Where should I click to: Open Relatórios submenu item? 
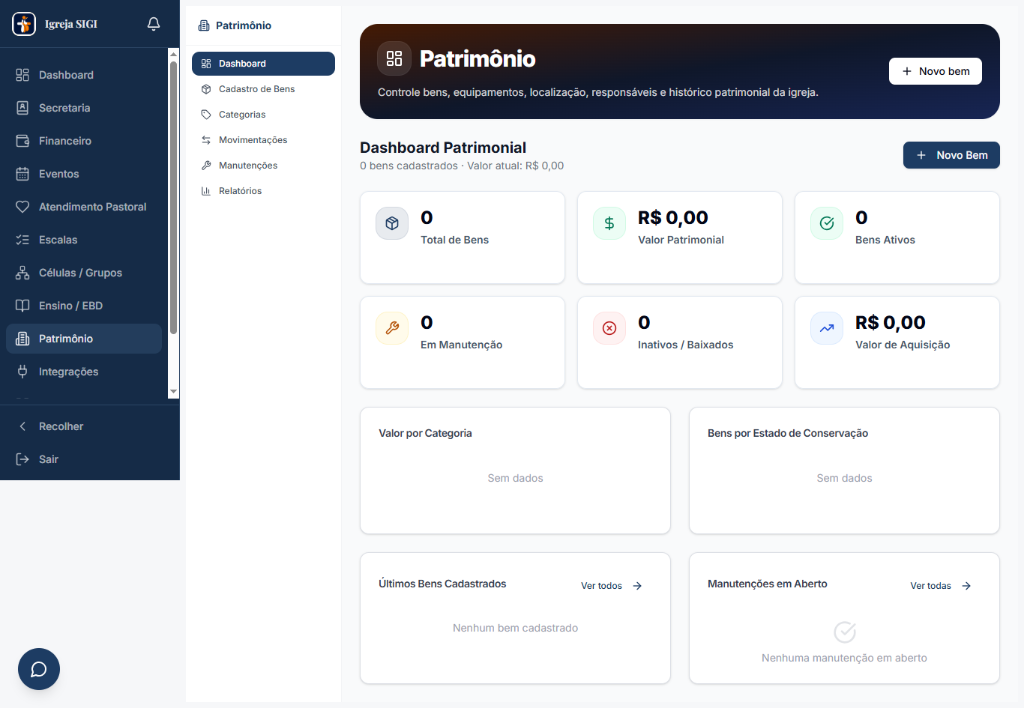[x=263, y=191]
